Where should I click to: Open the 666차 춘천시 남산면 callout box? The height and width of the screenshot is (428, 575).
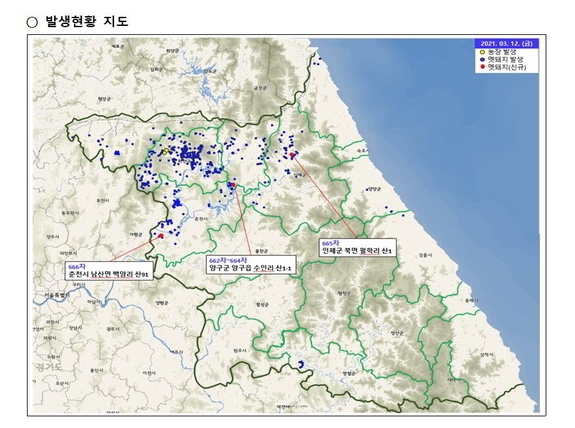point(109,271)
